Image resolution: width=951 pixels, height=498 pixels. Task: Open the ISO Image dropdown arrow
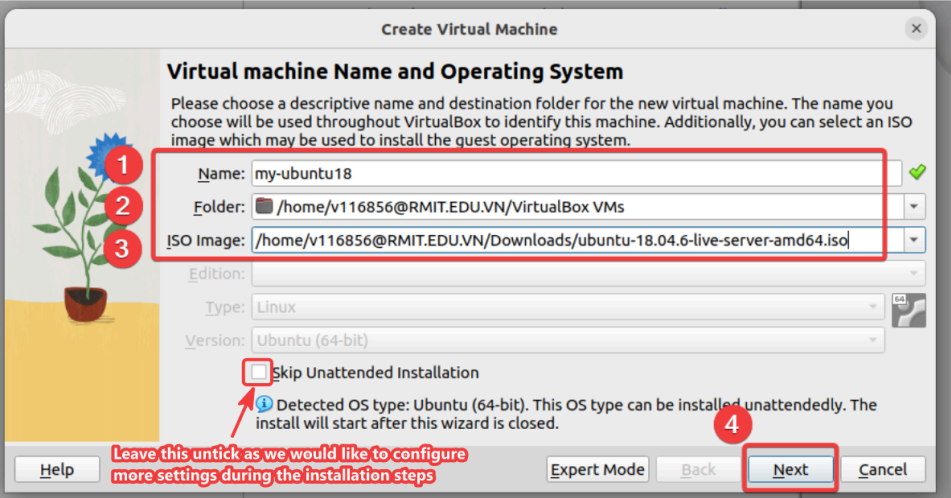[x=914, y=240]
